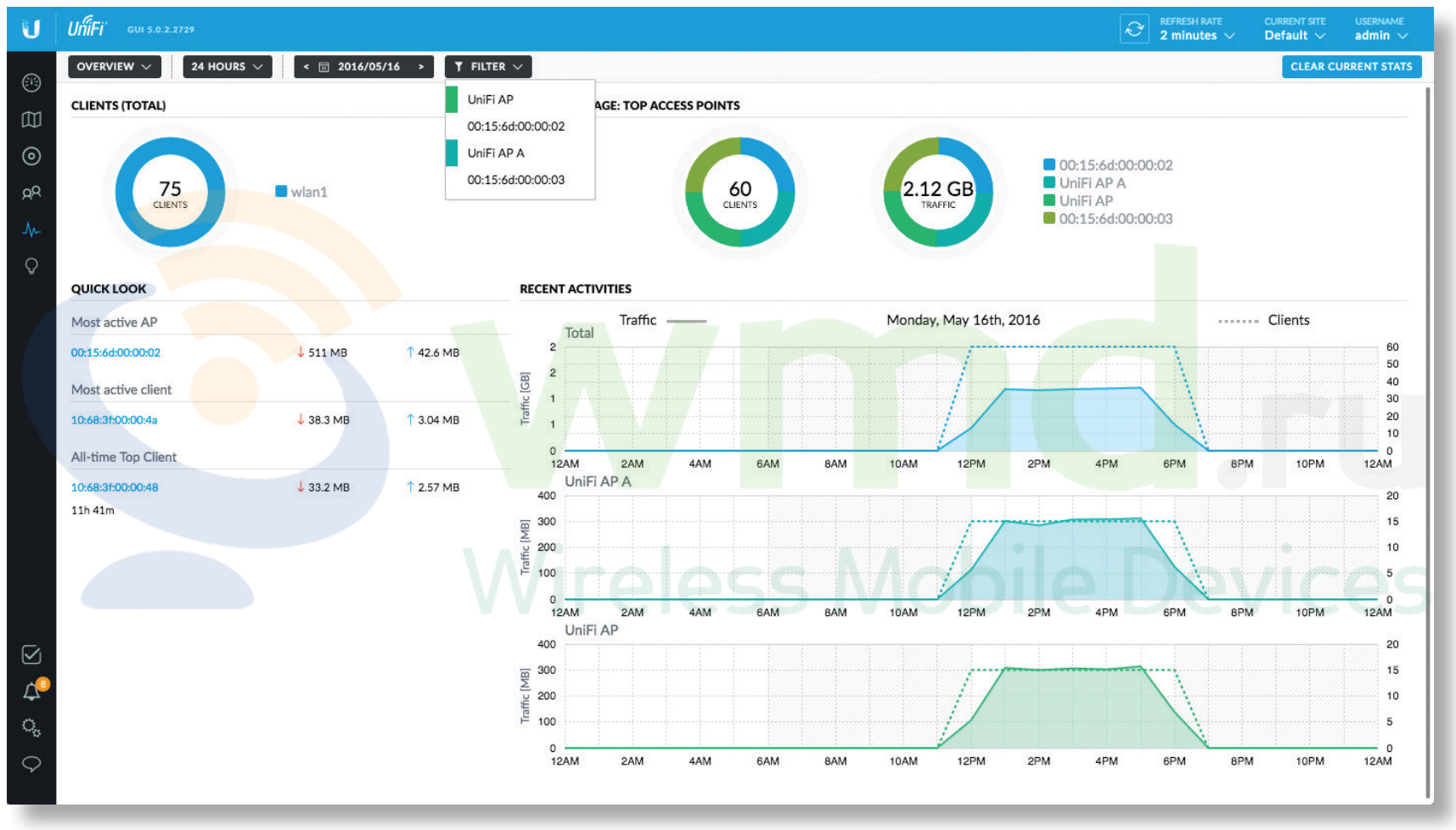Open the Clients icon in sidebar
1456x830 pixels.
pyautogui.click(x=31, y=193)
